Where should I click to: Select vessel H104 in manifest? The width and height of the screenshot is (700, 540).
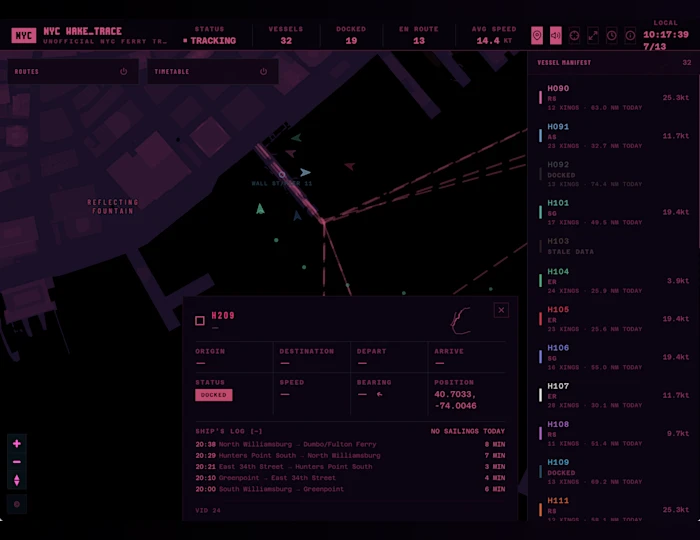click(x=613, y=281)
